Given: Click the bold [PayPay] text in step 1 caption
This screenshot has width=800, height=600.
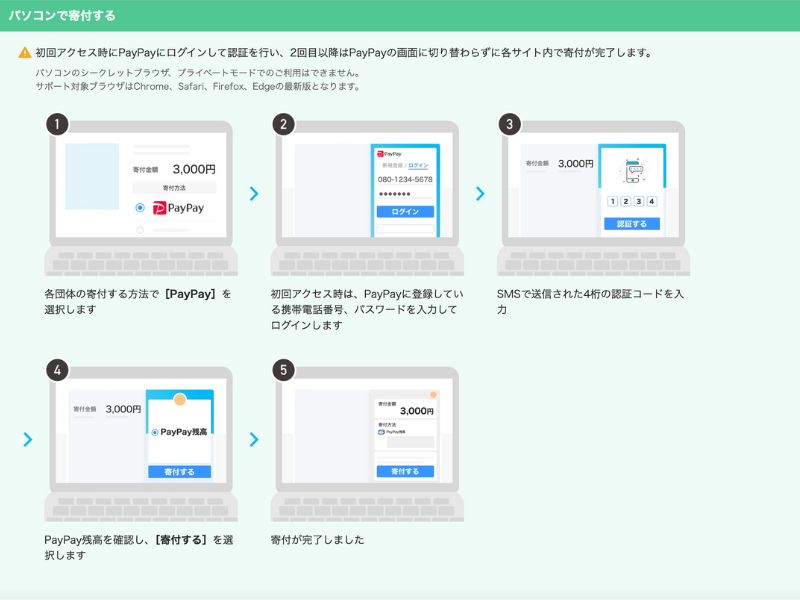Looking at the screenshot, I should coord(190,294).
